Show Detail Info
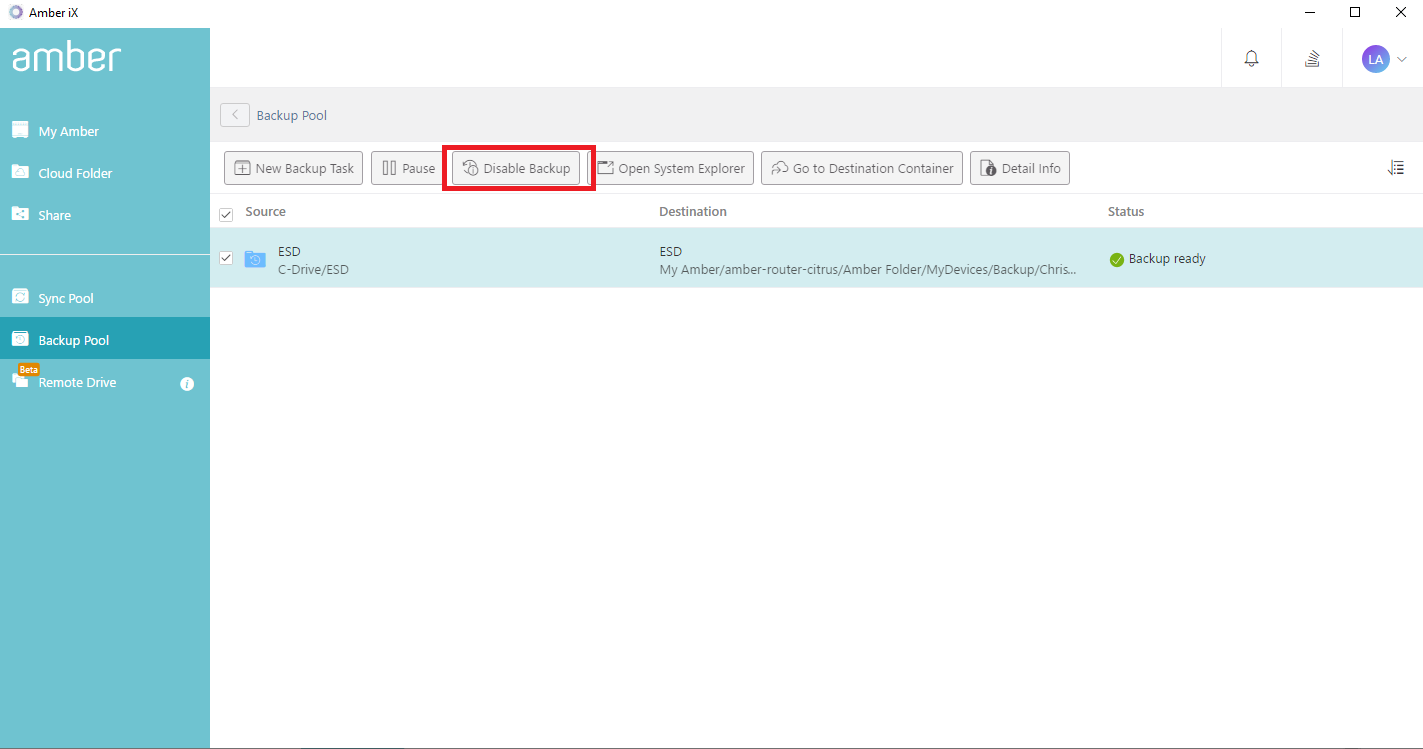The height and width of the screenshot is (749, 1423). pos(1020,168)
